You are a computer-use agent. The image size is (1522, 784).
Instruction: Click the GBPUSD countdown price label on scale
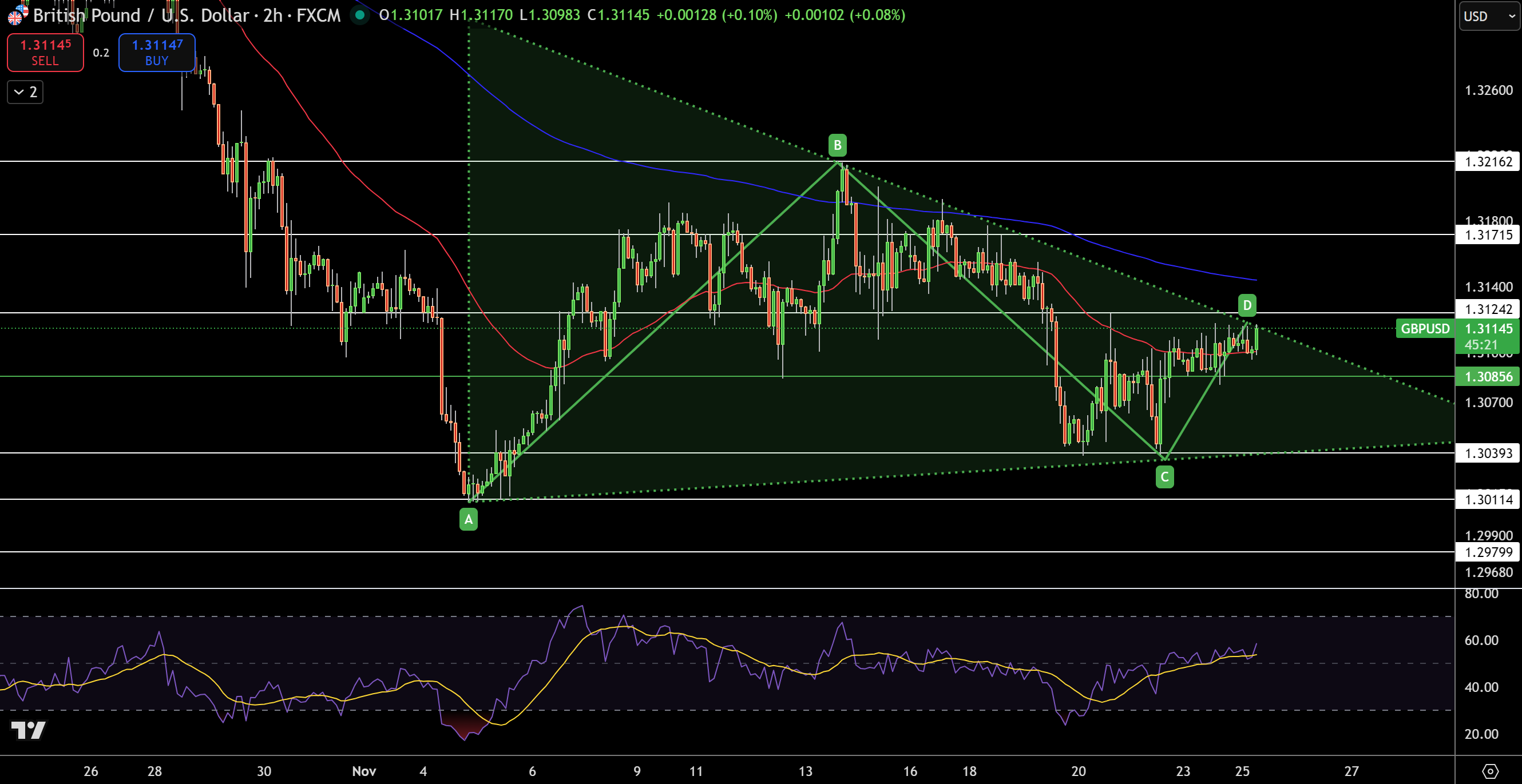coord(1488,336)
